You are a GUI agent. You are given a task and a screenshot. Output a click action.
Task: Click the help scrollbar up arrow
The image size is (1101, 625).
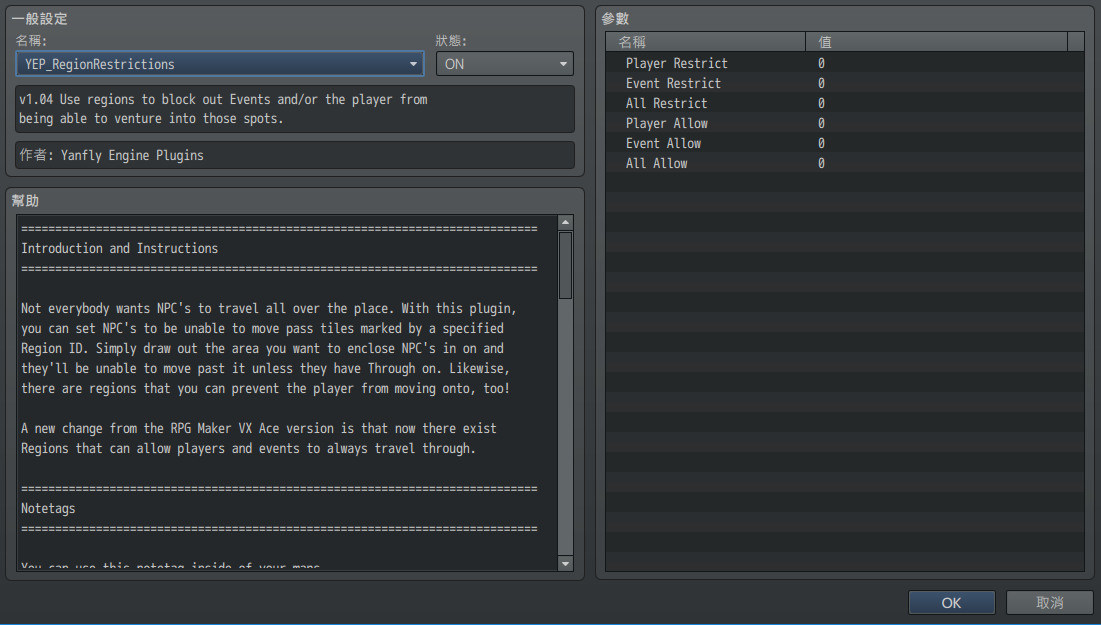click(565, 222)
